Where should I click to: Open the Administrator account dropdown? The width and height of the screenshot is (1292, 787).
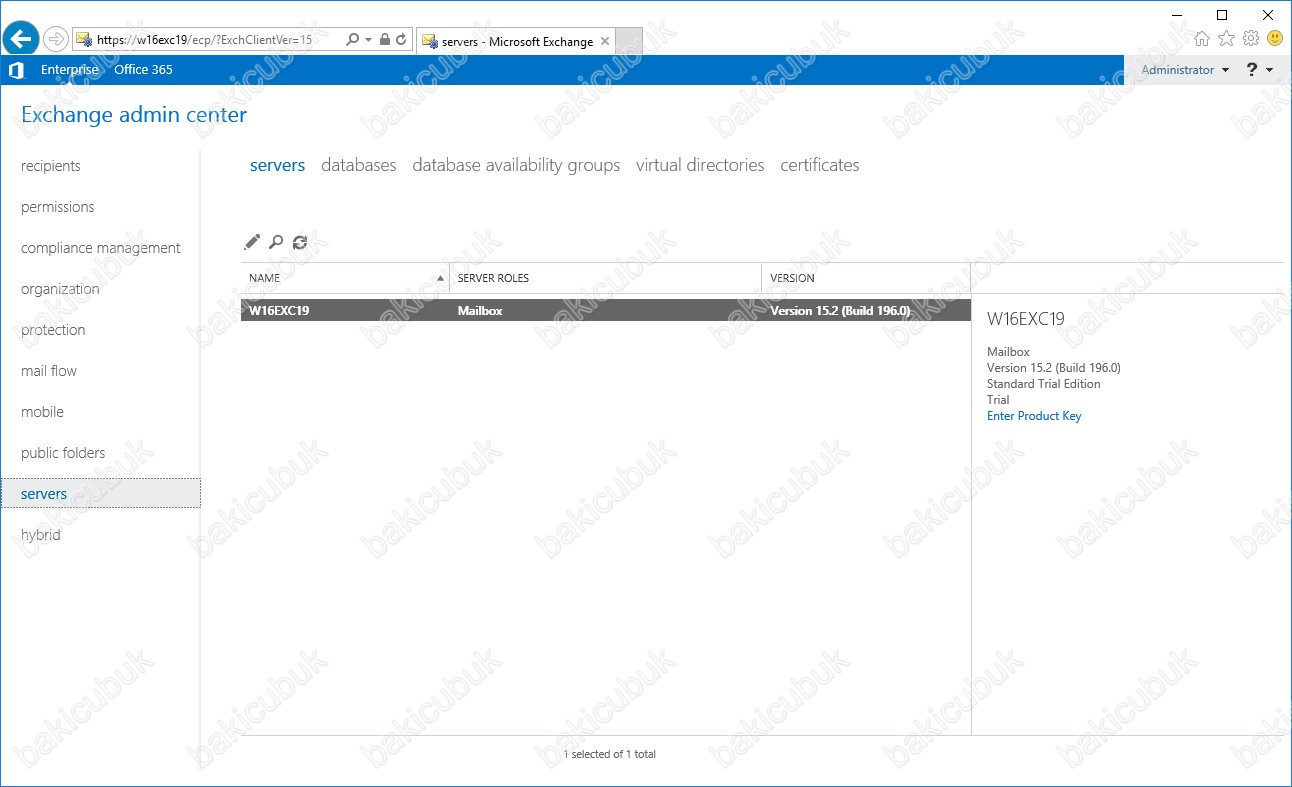[x=1185, y=70]
